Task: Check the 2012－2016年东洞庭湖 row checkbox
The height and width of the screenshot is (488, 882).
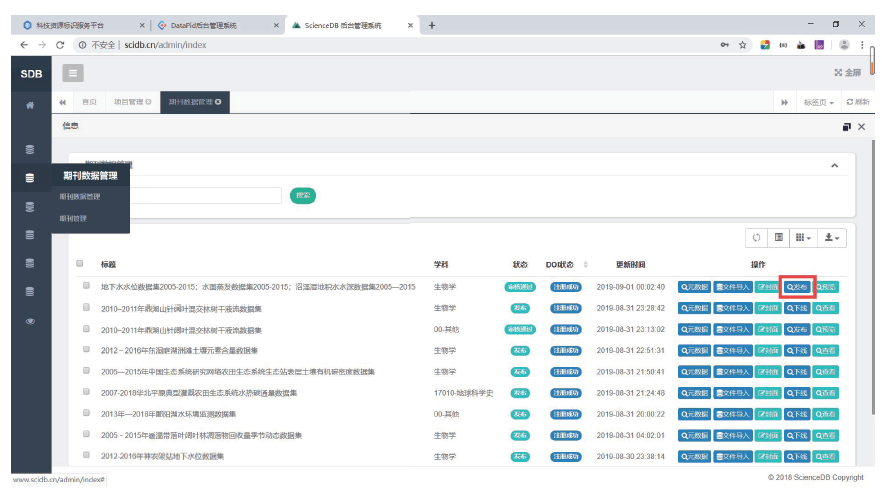Action: (x=86, y=349)
